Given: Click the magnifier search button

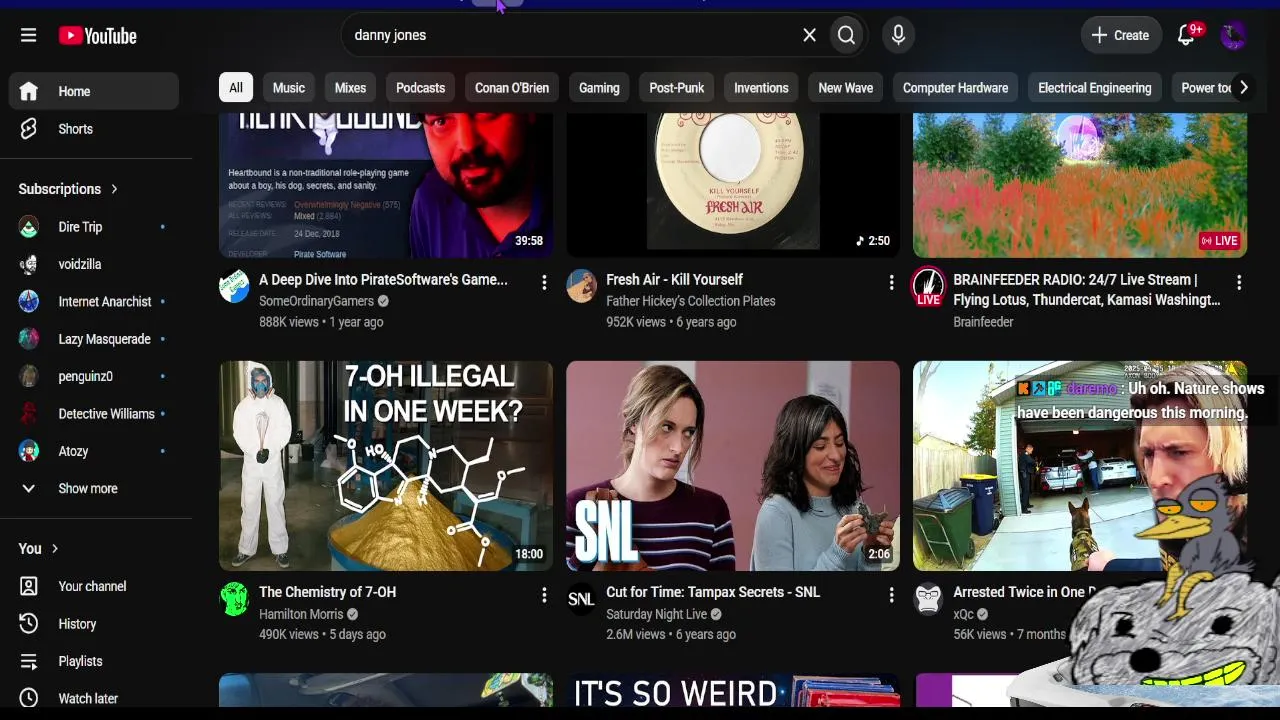Looking at the screenshot, I should (847, 35).
